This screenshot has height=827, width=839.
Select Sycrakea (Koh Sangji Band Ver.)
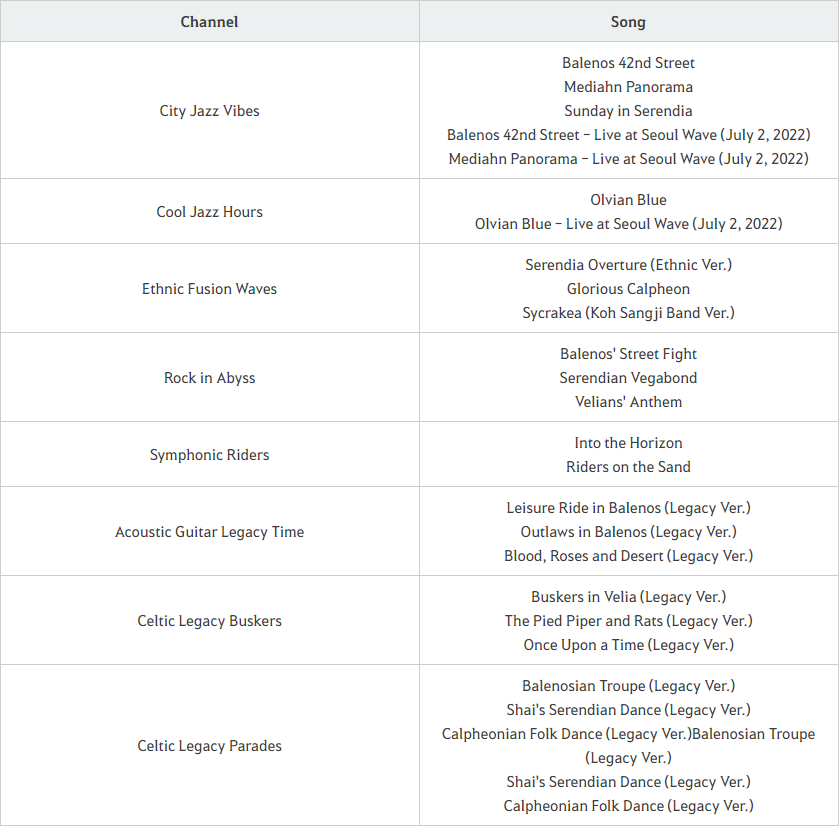628,313
